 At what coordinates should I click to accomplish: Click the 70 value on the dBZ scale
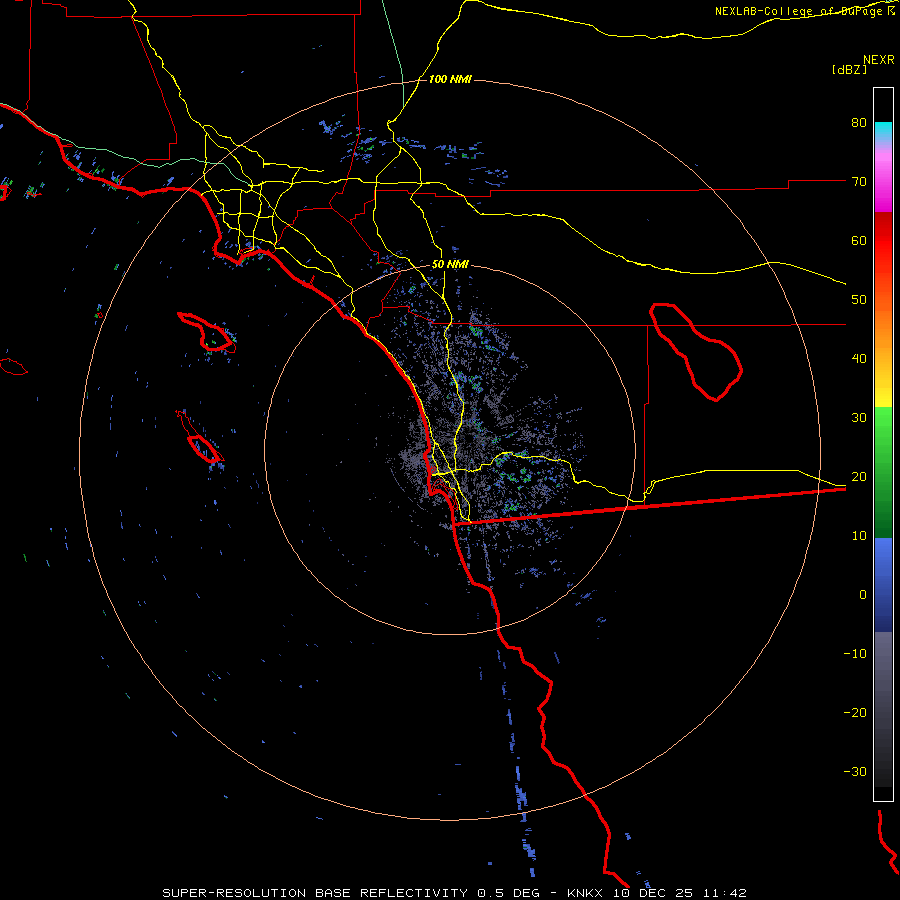pos(859,182)
